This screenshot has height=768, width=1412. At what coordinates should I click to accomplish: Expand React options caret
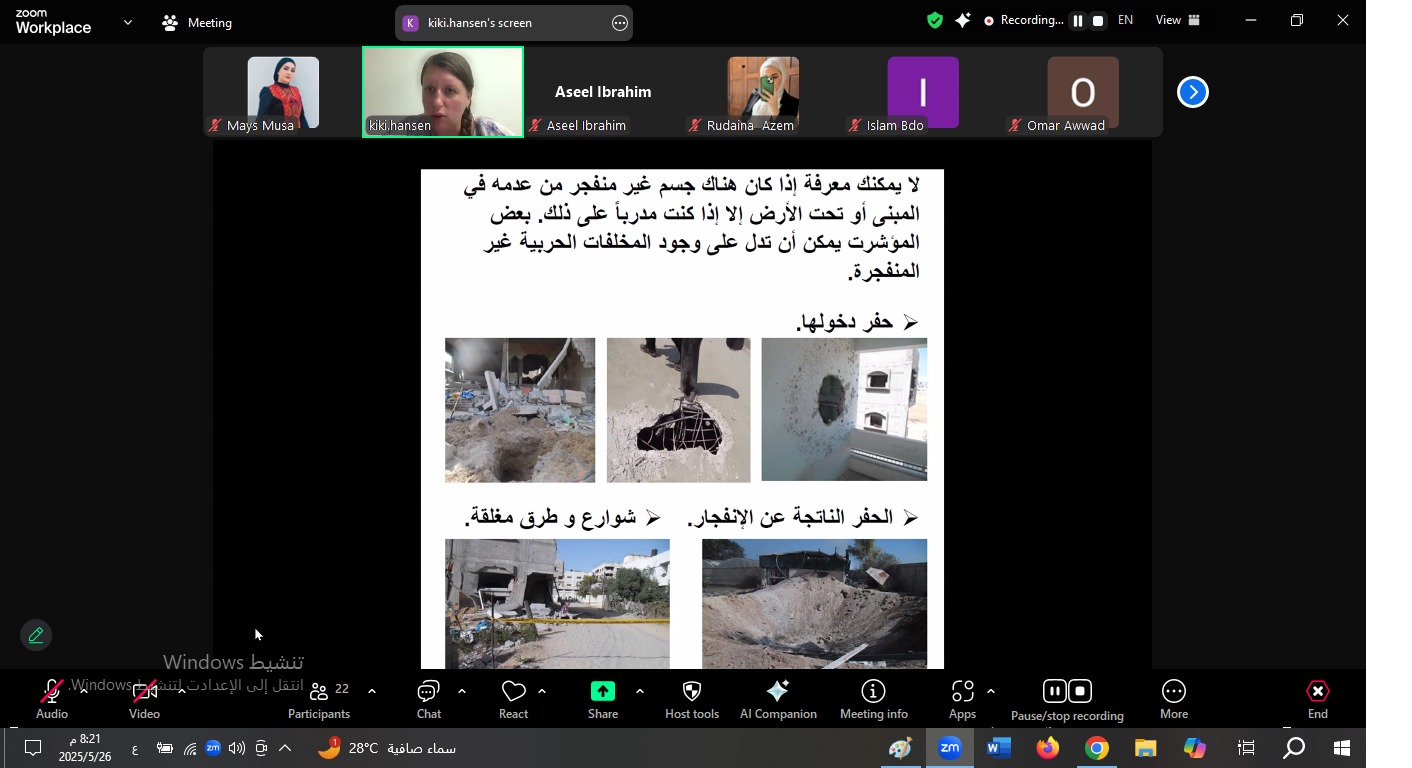(x=542, y=691)
